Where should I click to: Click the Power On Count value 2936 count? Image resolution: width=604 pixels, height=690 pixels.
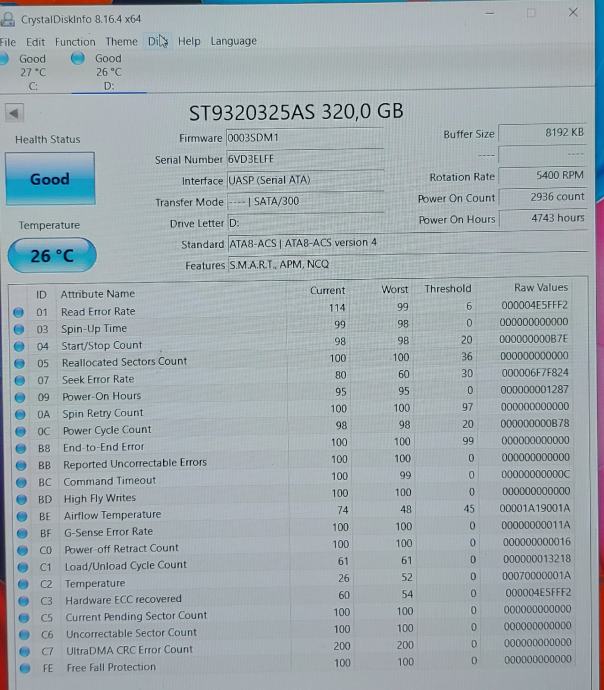[x=542, y=197]
